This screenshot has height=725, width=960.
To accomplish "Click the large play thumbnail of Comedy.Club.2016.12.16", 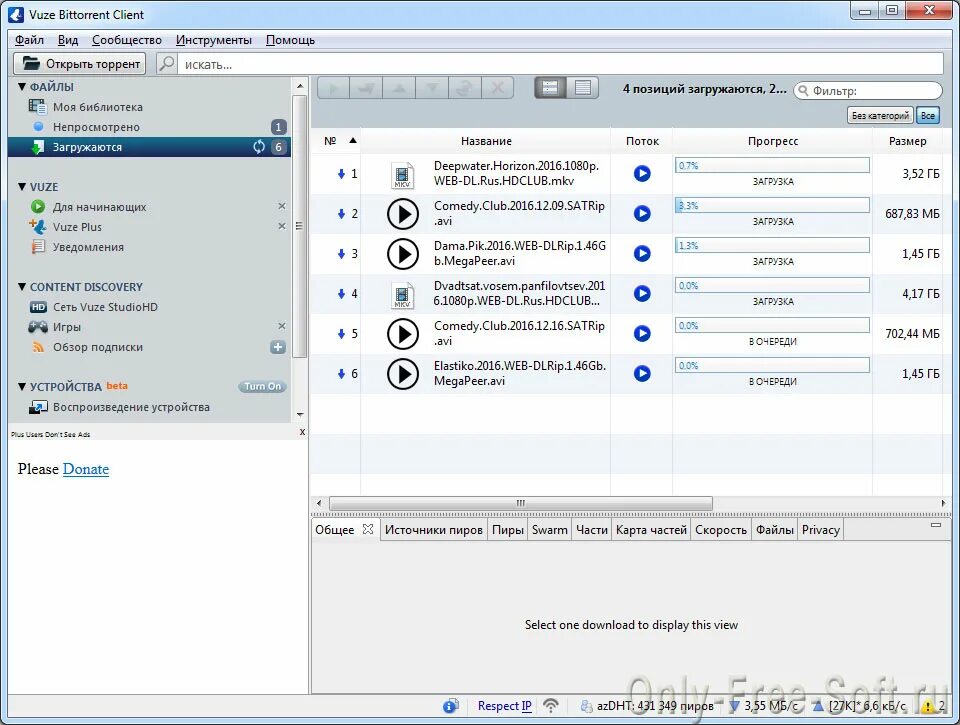I will [x=403, y=334].
